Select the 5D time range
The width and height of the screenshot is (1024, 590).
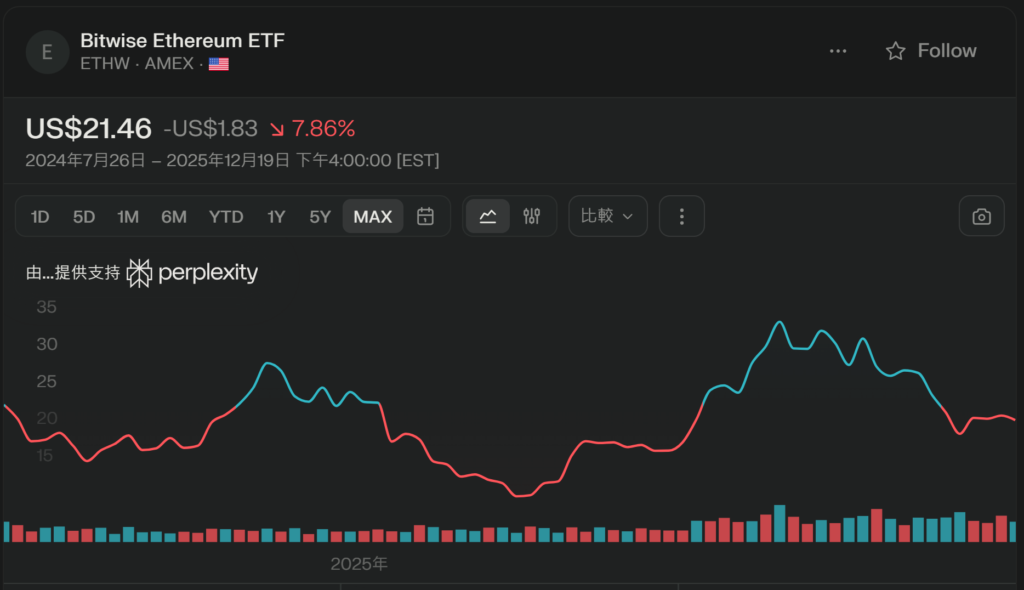pyautogui.click(x=84, y=216)
